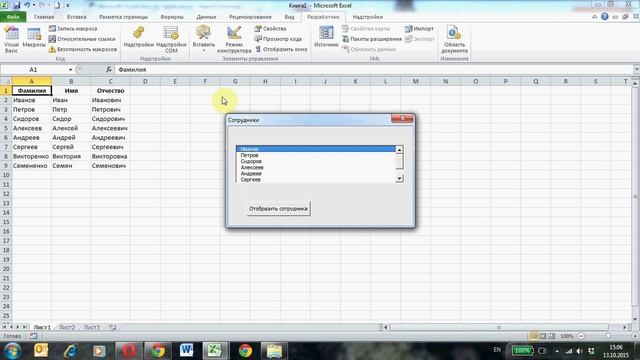Click the volume tray icon
The width and height of the screenshot is (640, 360).
click(x=580, y=351)
